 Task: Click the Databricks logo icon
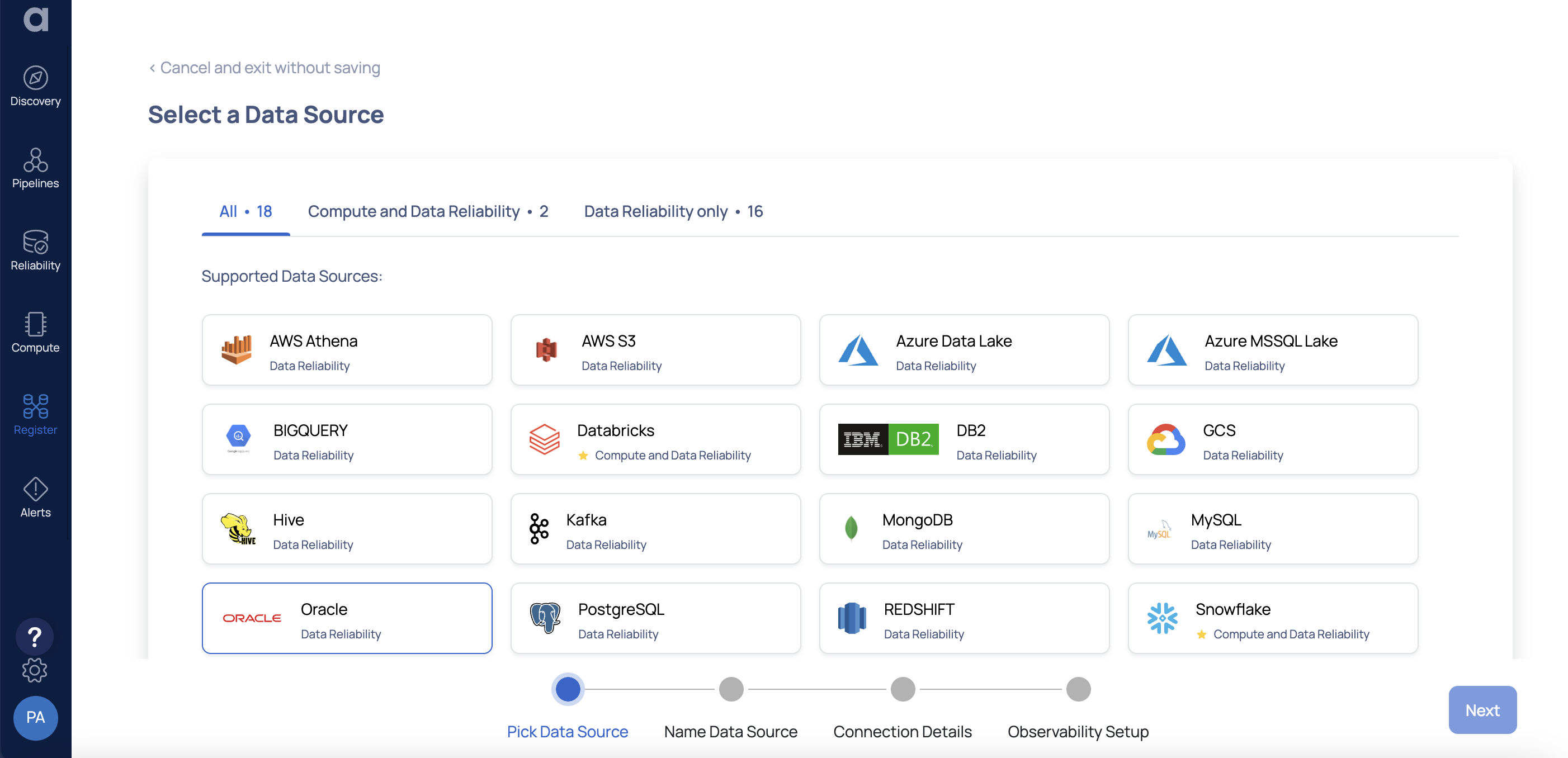click(544, 439)
